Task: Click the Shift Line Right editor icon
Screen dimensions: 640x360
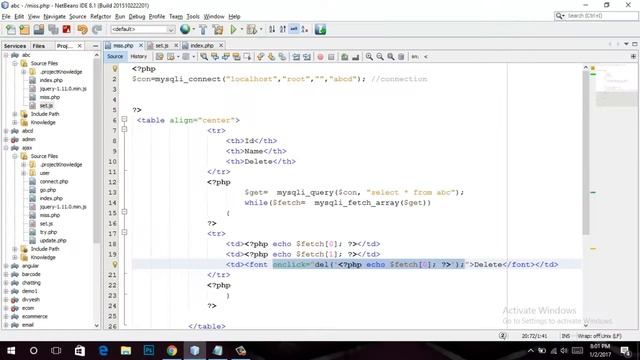Action: [x=307, y=57]
